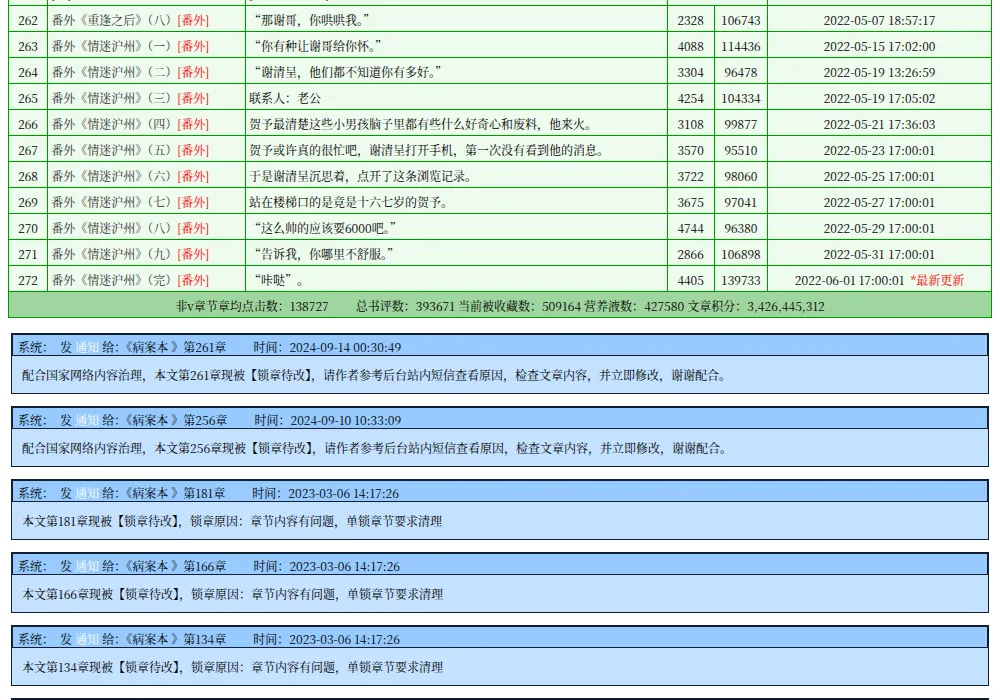
Task: Click word count 3722 in row 268
Action: point(691,177)
